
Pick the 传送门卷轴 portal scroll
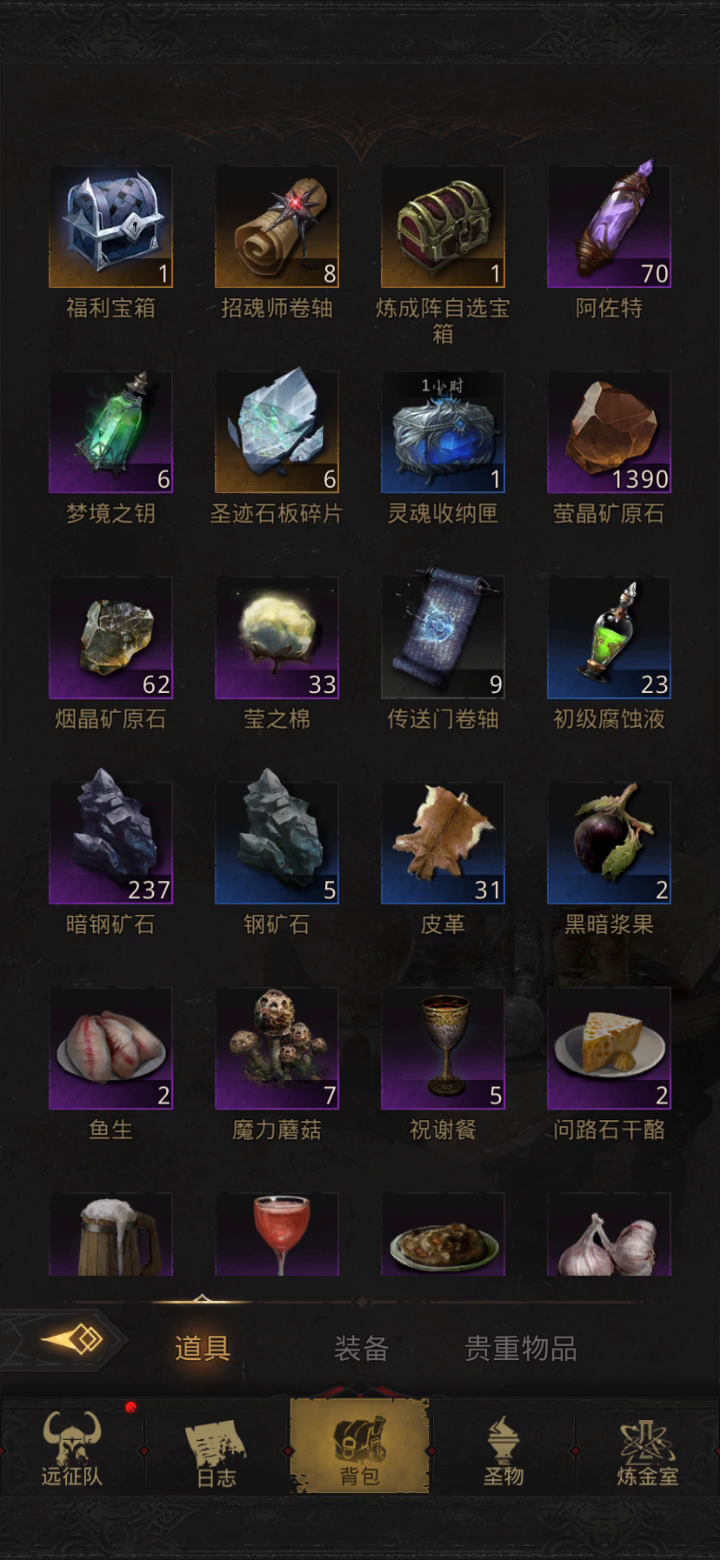point(443,638)
